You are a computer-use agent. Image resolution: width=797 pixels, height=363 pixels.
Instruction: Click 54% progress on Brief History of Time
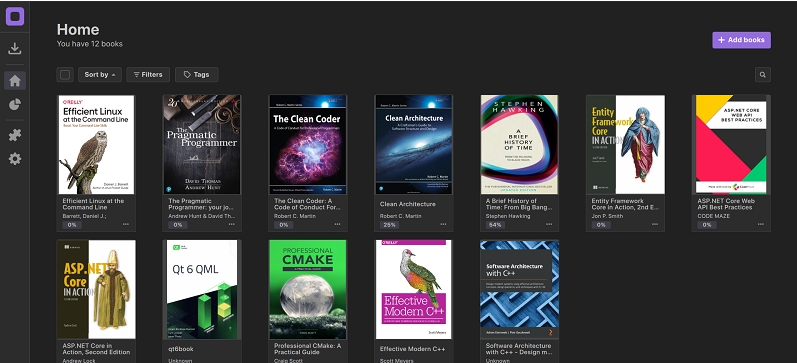(495, 225)
